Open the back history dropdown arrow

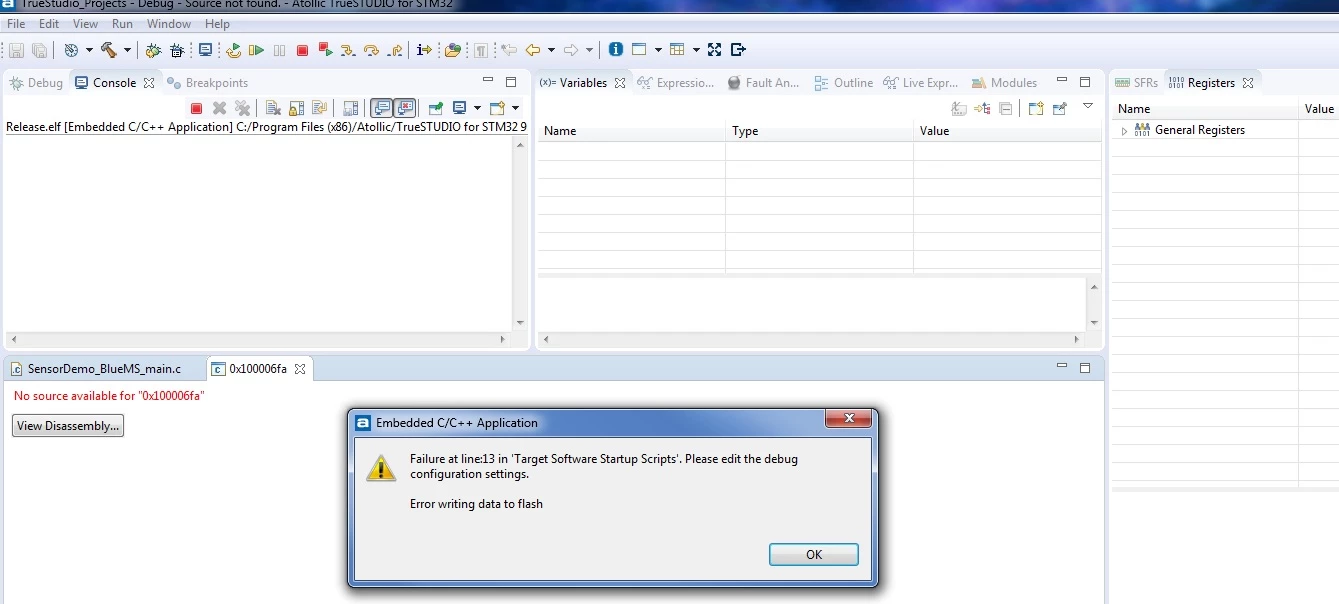[551, 50]
